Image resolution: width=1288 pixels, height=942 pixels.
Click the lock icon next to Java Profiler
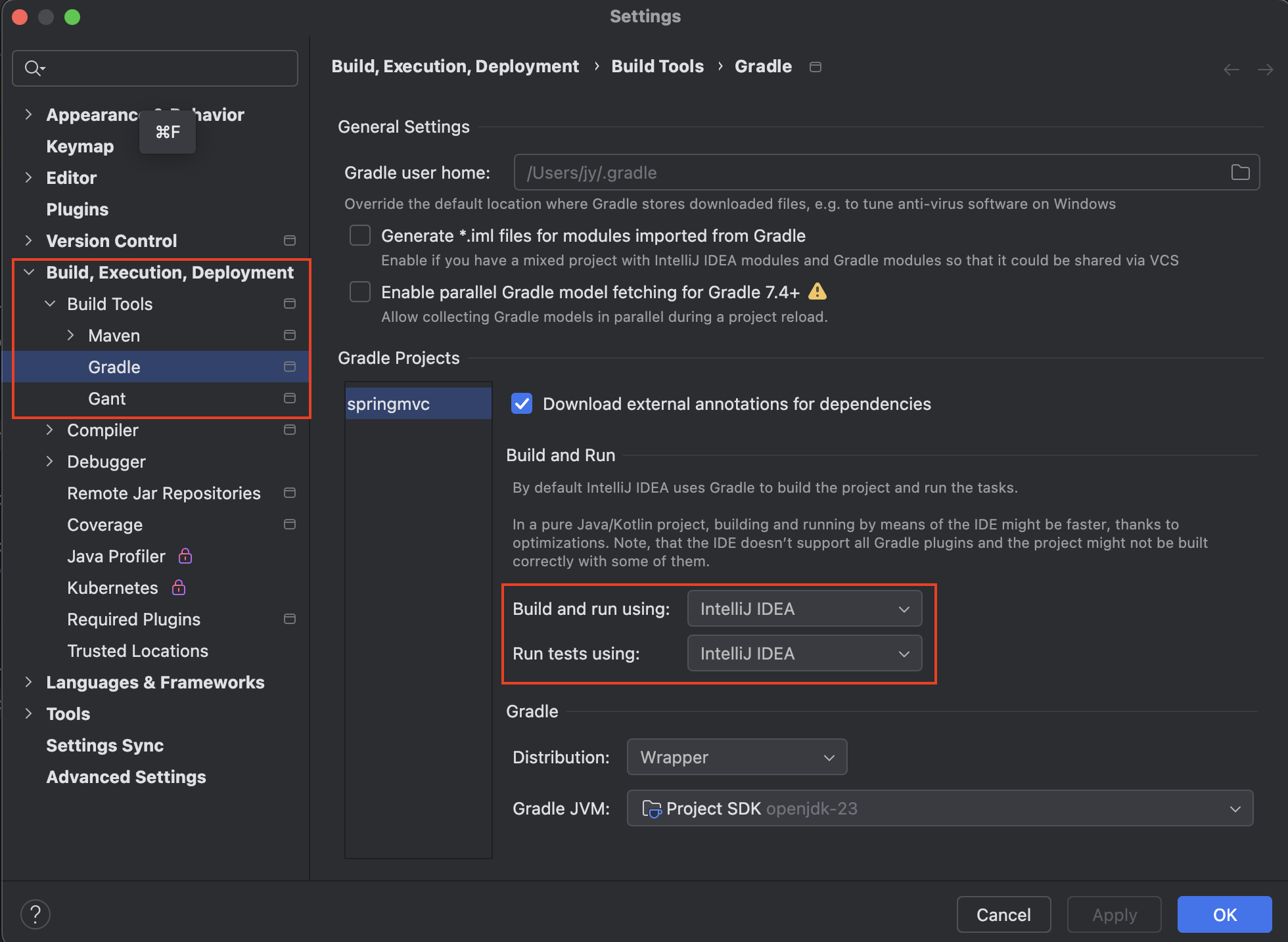coord(185,556)
